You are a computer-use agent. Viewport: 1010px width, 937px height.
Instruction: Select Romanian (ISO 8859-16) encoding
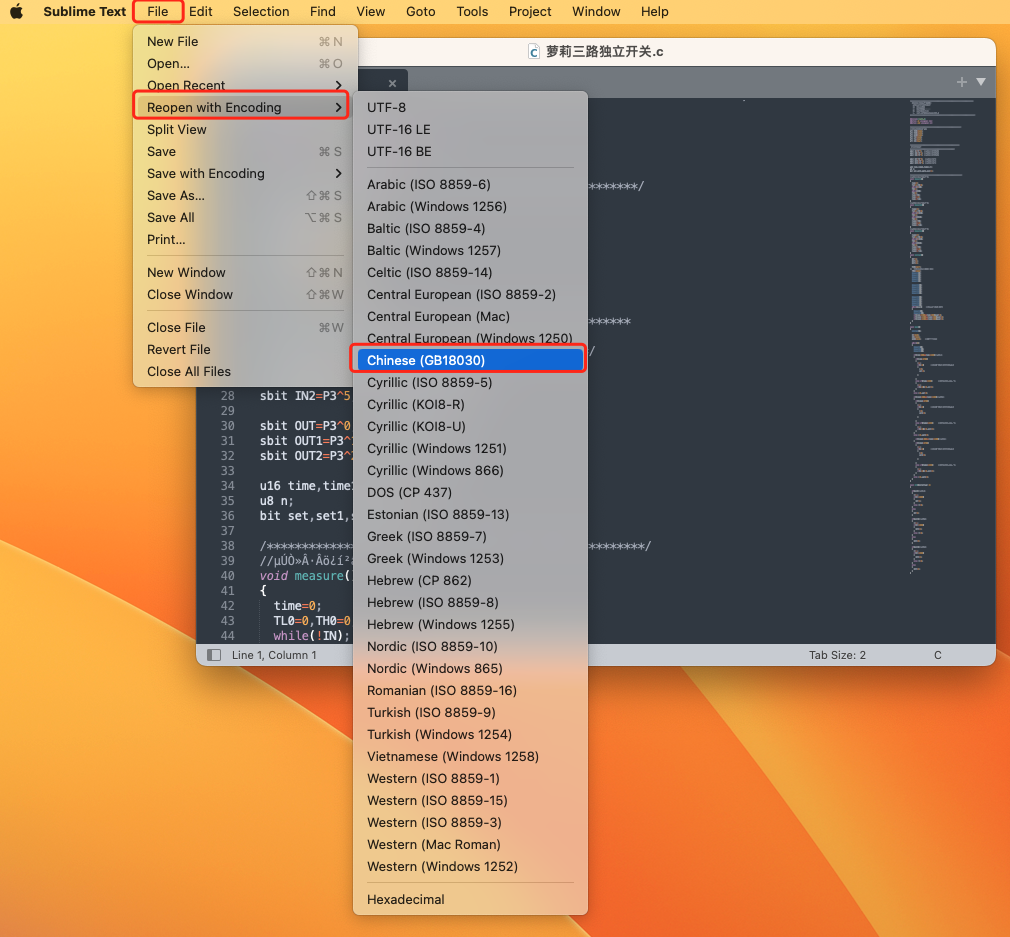tap(470, 690)
